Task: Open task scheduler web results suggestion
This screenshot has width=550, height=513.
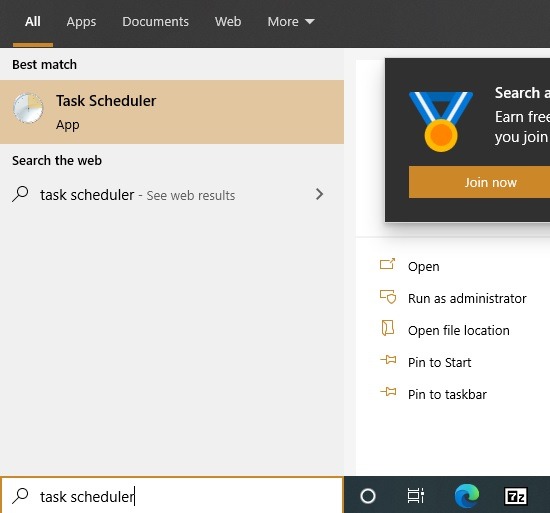Action: tap(172, 195)
